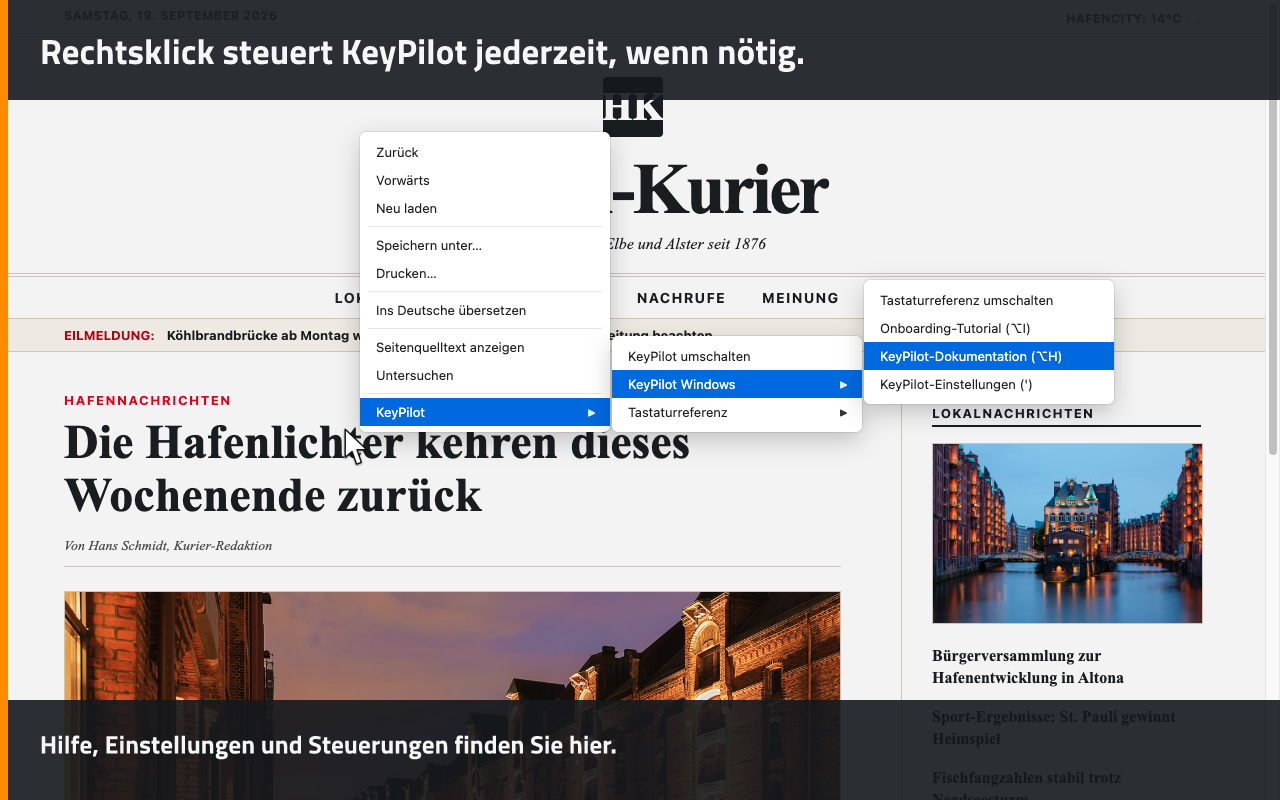This screenshot has width=1280, height=800.
Task: Expand the KeyPilot submenu entry
Action: click(x=485, y=413)
